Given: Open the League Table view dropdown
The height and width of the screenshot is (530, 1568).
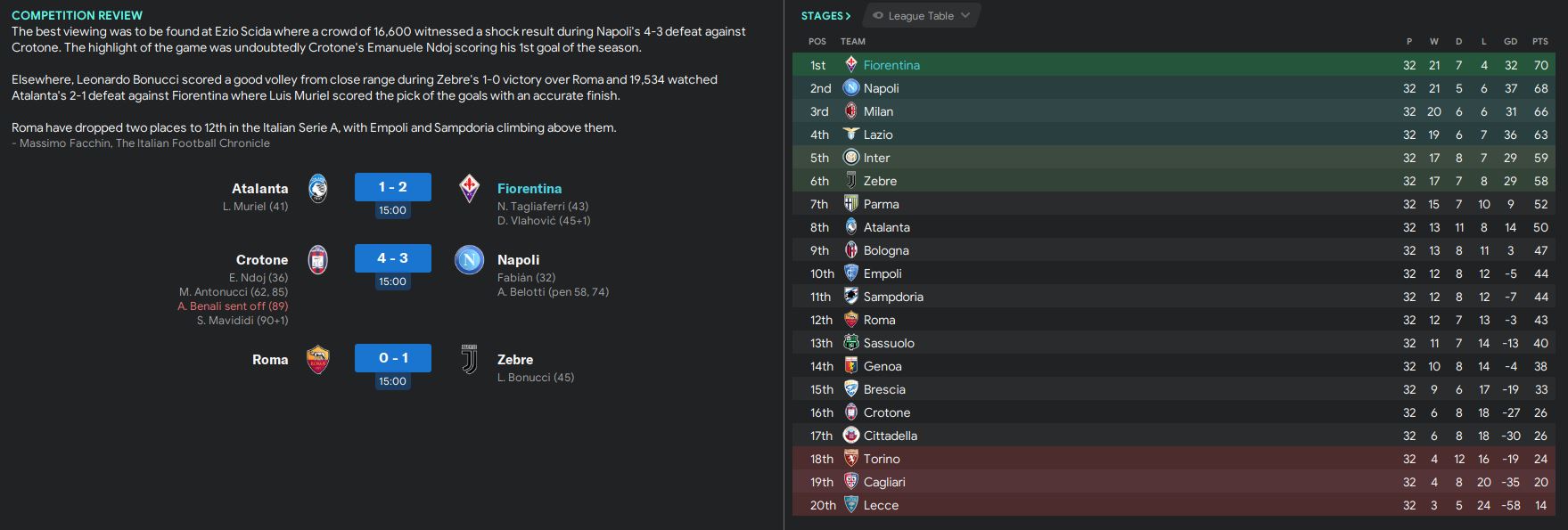Looking at the screenshot, I should [922, 16].
